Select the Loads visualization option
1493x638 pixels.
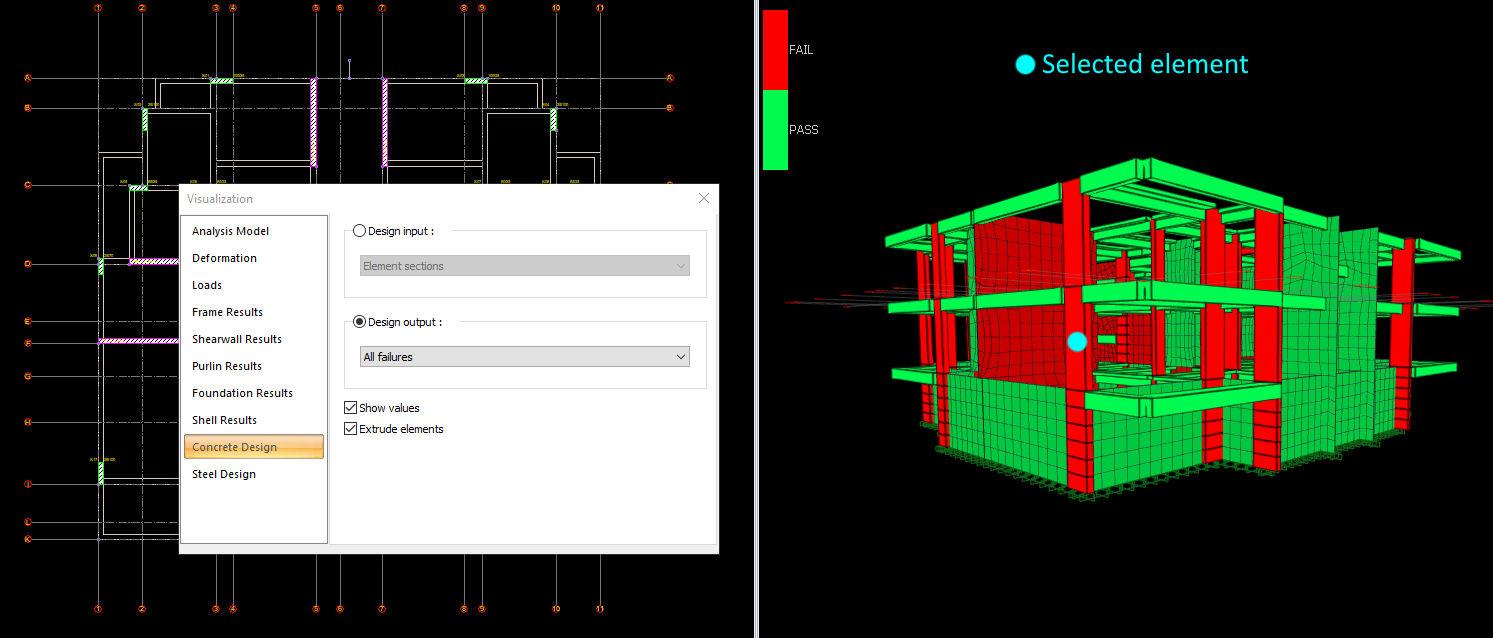[x=207, y=285]
